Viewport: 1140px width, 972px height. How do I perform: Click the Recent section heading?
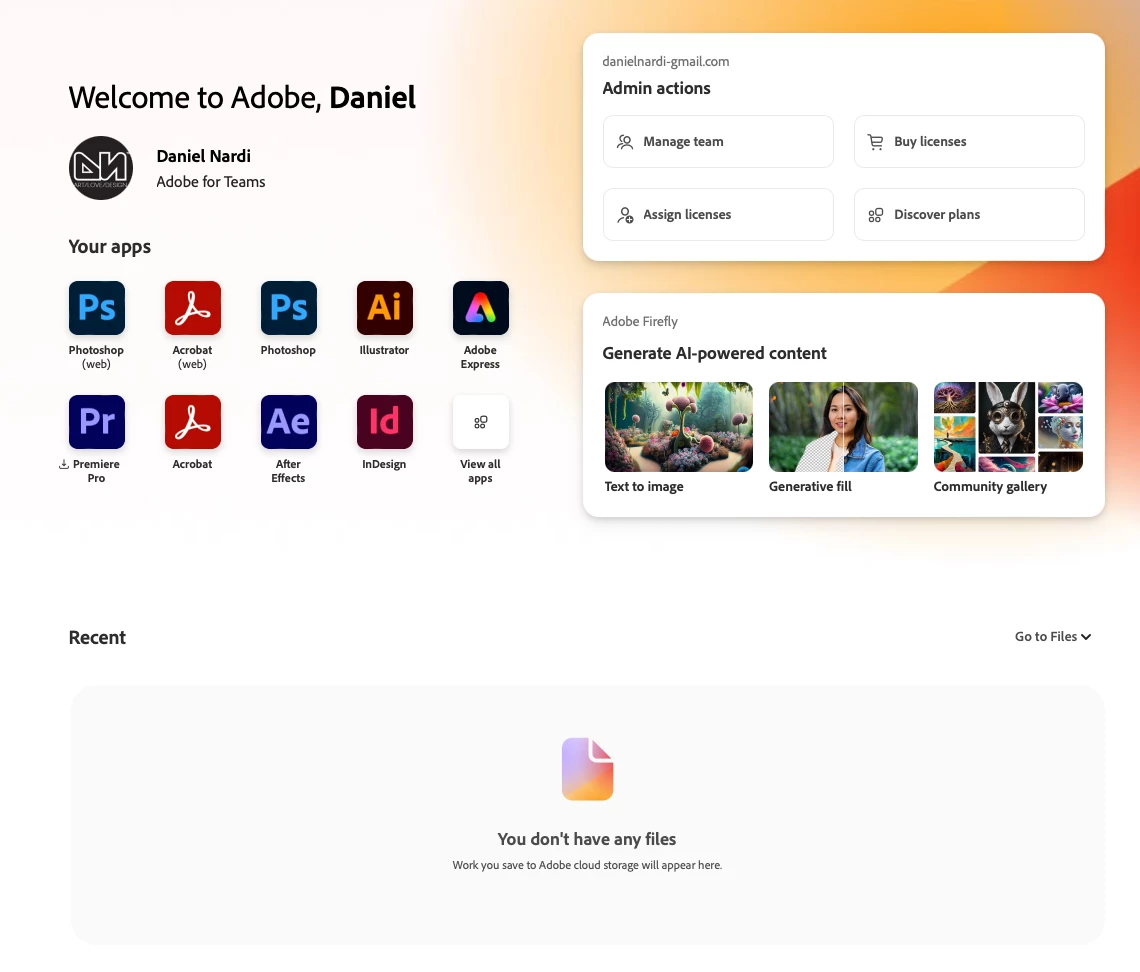coord(97,638)
